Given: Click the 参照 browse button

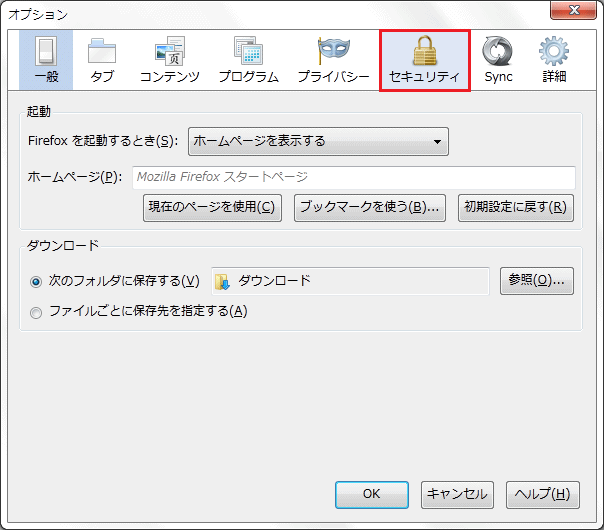Looking at the screenshot, I should pyautogui.click(x=537, y=281).
